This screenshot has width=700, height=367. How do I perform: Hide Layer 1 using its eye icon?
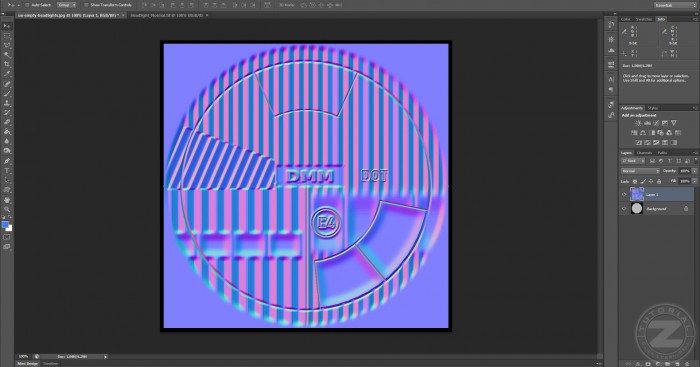coord(624,194)
